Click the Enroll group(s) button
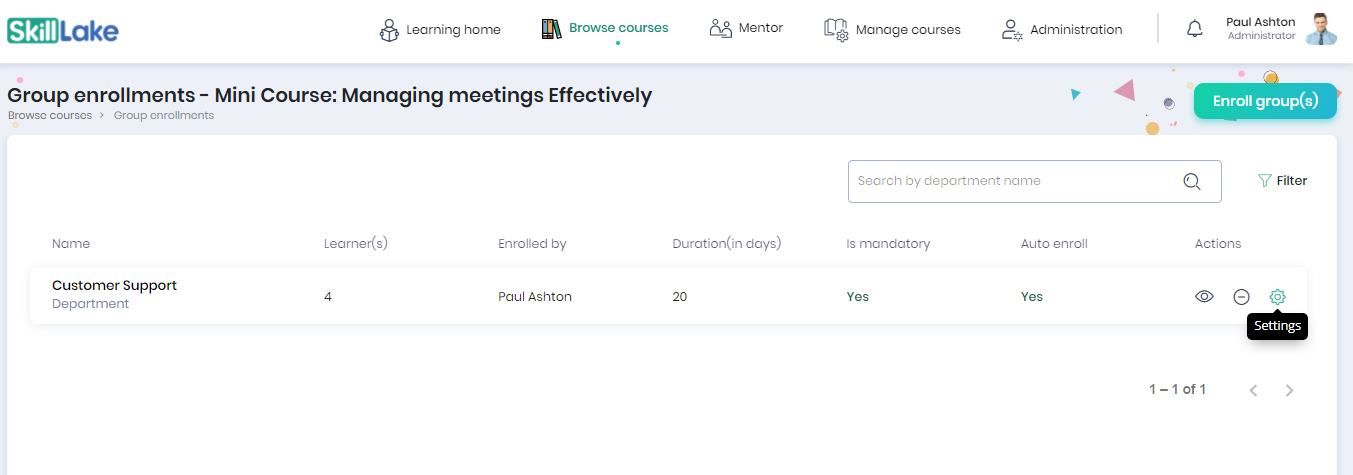 [x=1265, y=101]
